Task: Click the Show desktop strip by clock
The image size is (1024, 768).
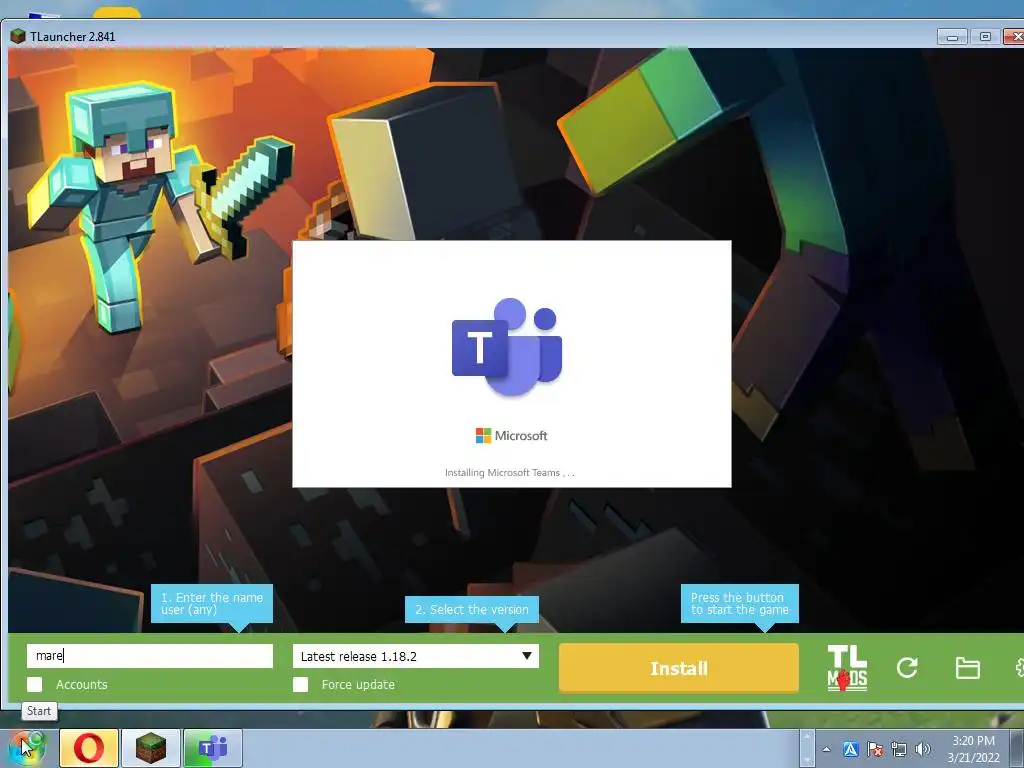Action: [1016, 748]
